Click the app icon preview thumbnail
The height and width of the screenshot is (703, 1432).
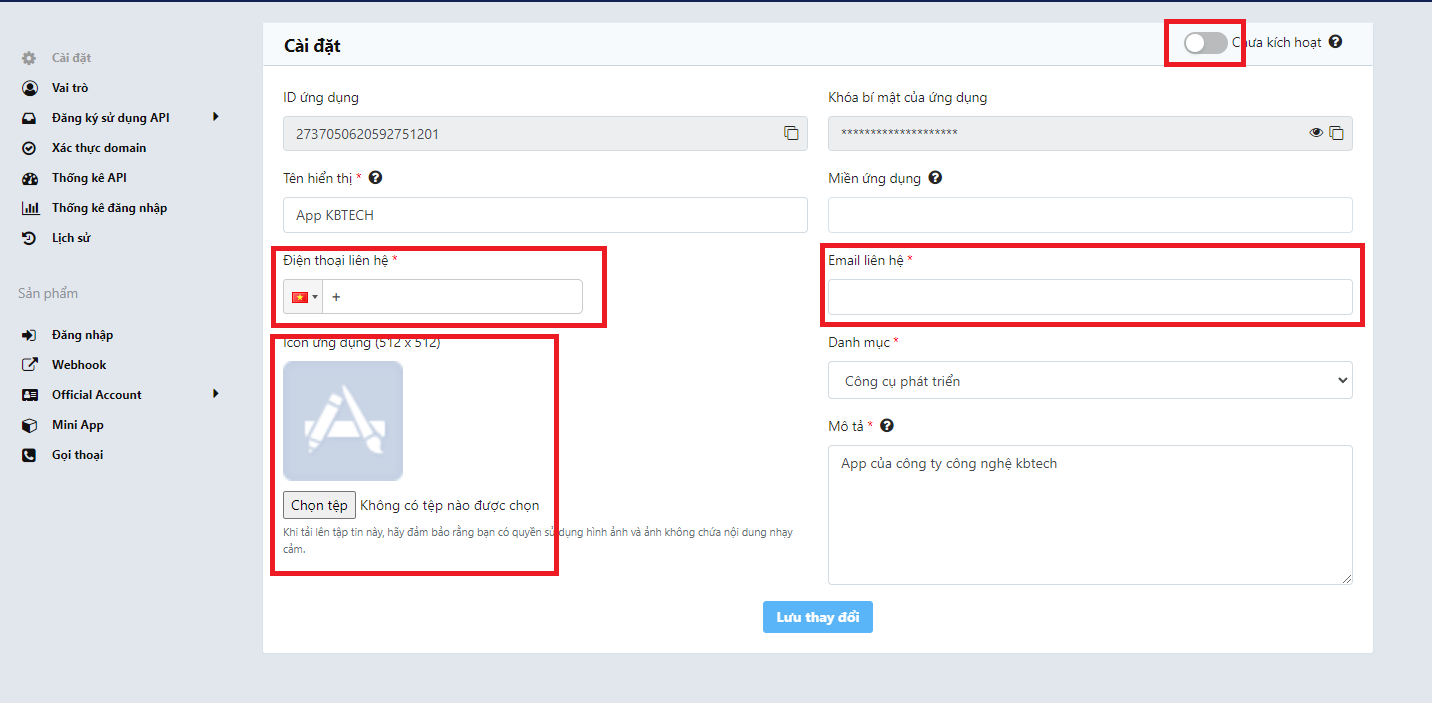(343, 421)
